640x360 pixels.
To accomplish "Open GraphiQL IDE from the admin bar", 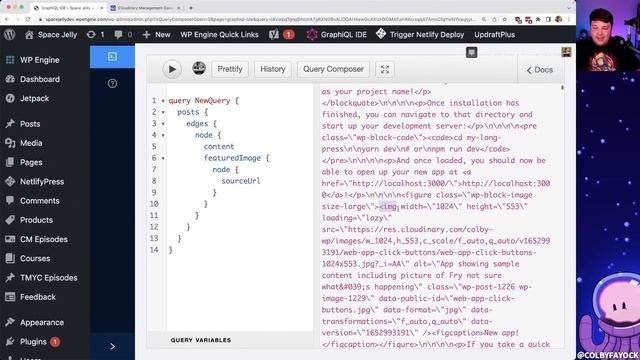I will point(337,35).
